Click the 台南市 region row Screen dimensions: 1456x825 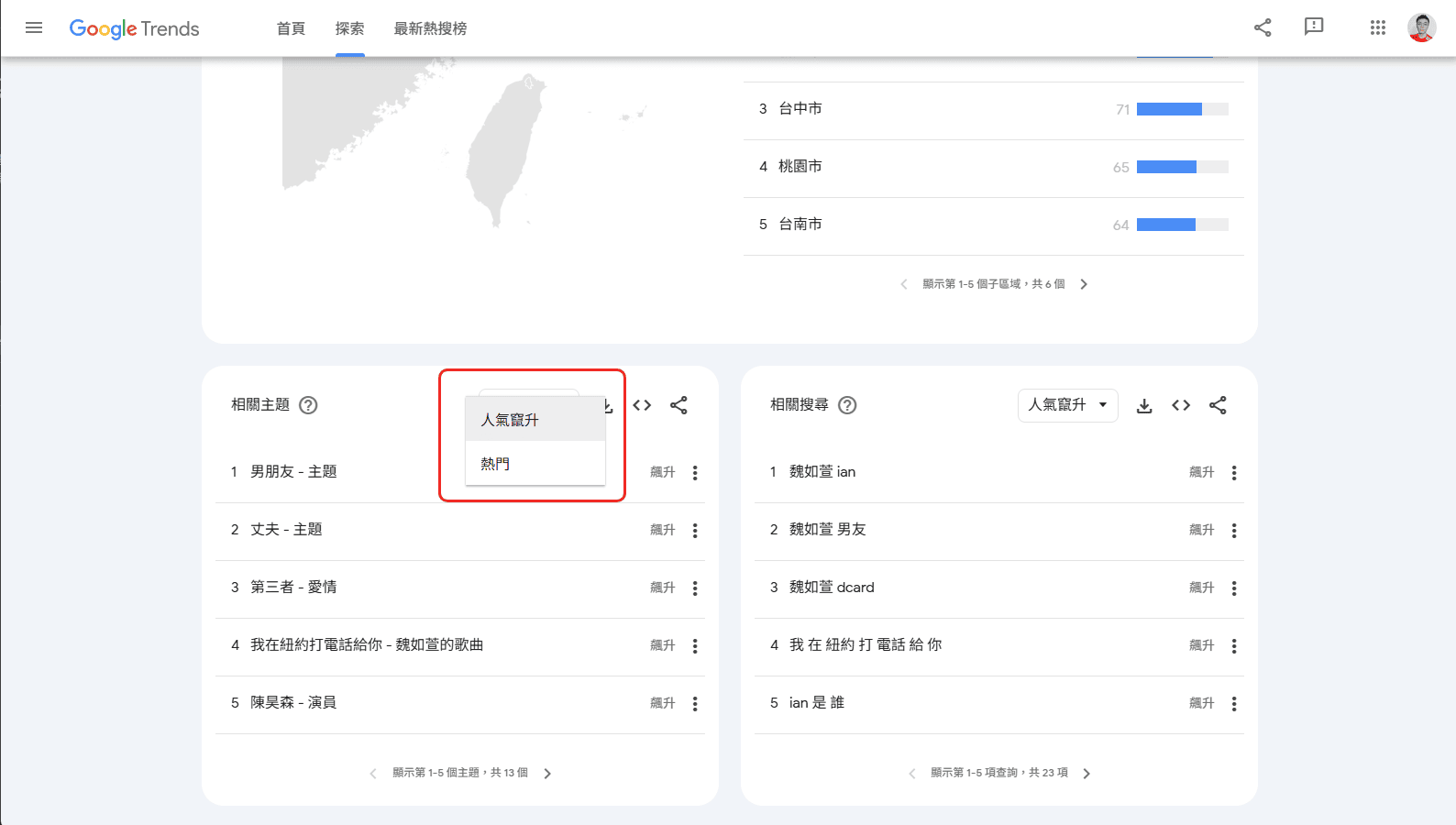coord(994,225)
